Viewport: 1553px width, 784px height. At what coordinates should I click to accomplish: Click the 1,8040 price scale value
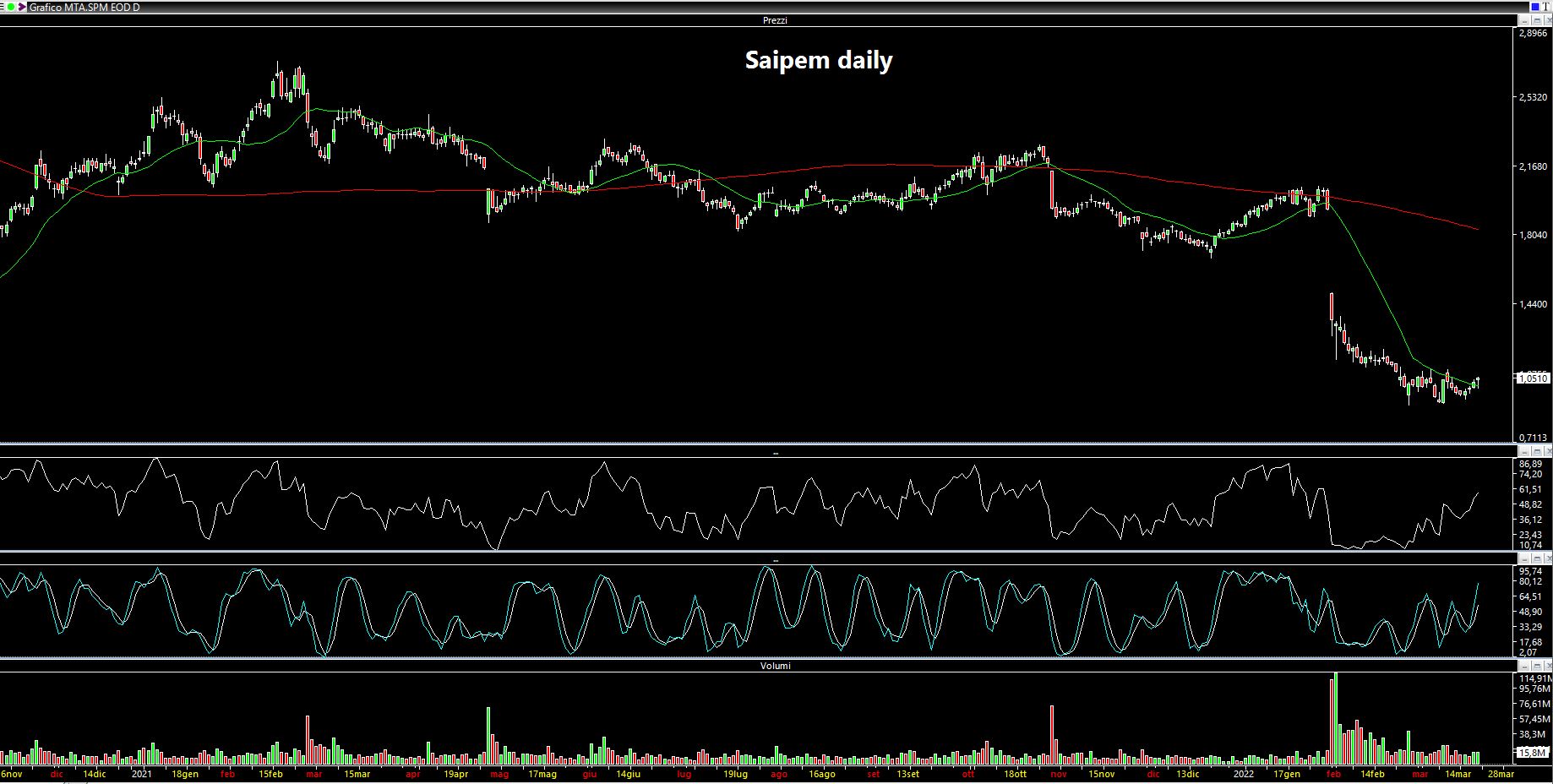(1533, 235)
